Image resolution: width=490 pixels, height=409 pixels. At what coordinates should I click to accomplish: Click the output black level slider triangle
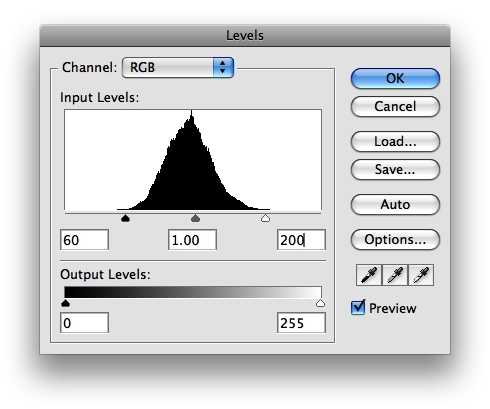66,303
